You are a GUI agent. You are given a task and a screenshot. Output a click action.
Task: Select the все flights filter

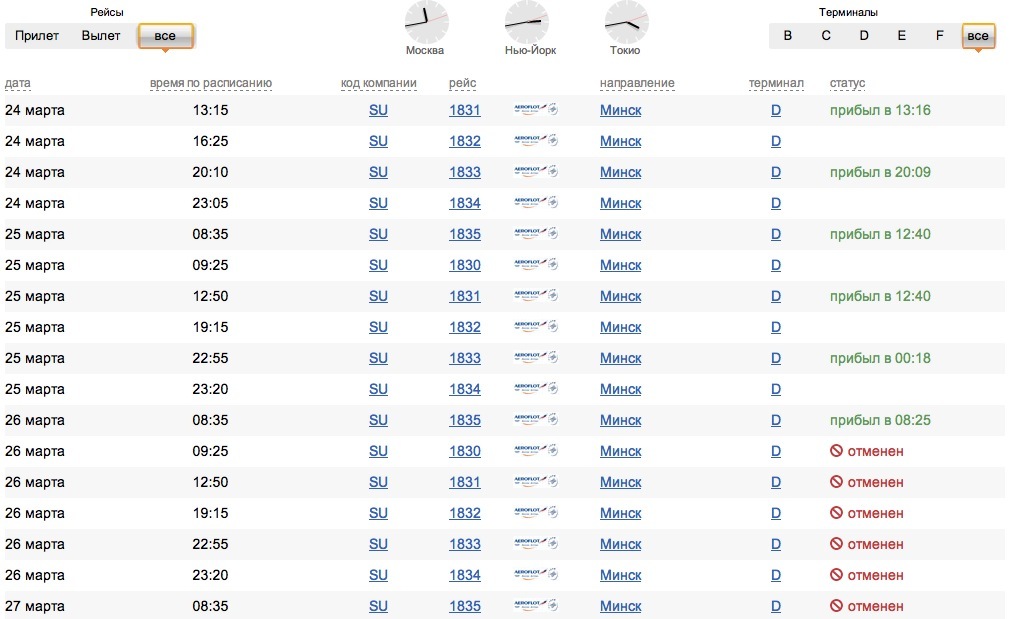click(x=165, y=37)
